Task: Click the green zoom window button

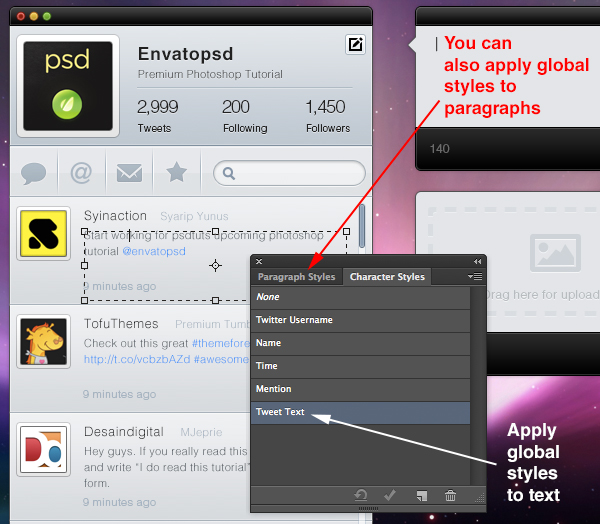Action: [47, 16]
